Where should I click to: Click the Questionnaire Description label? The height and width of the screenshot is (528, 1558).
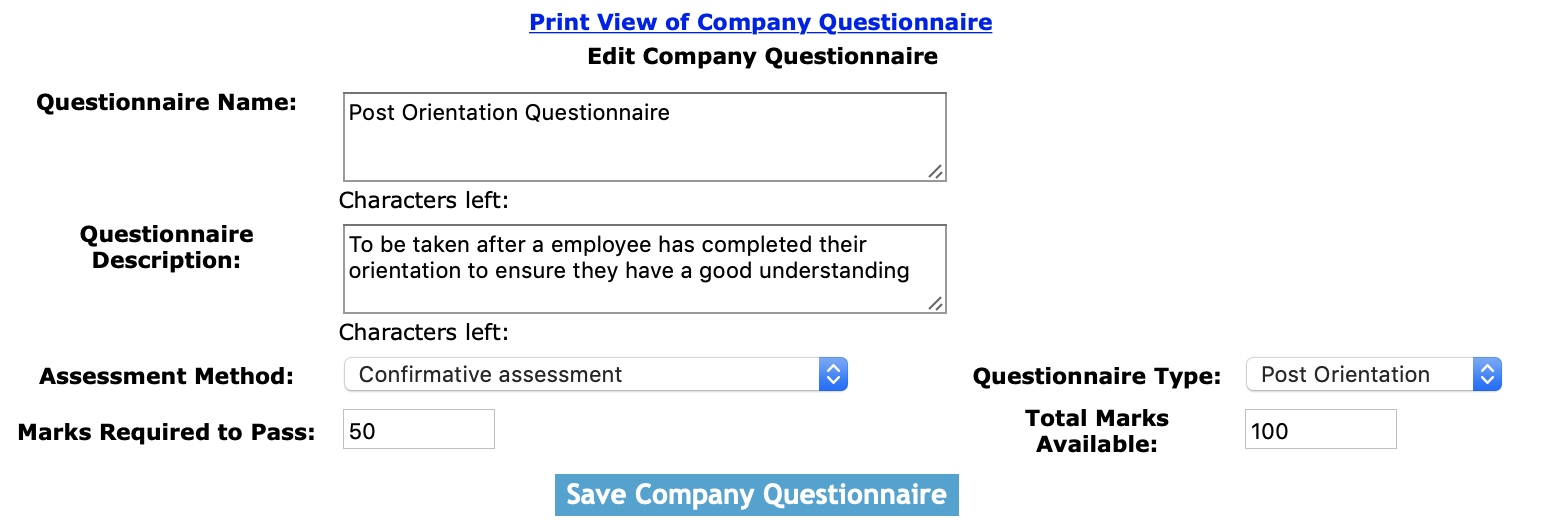tap(166, 247)
